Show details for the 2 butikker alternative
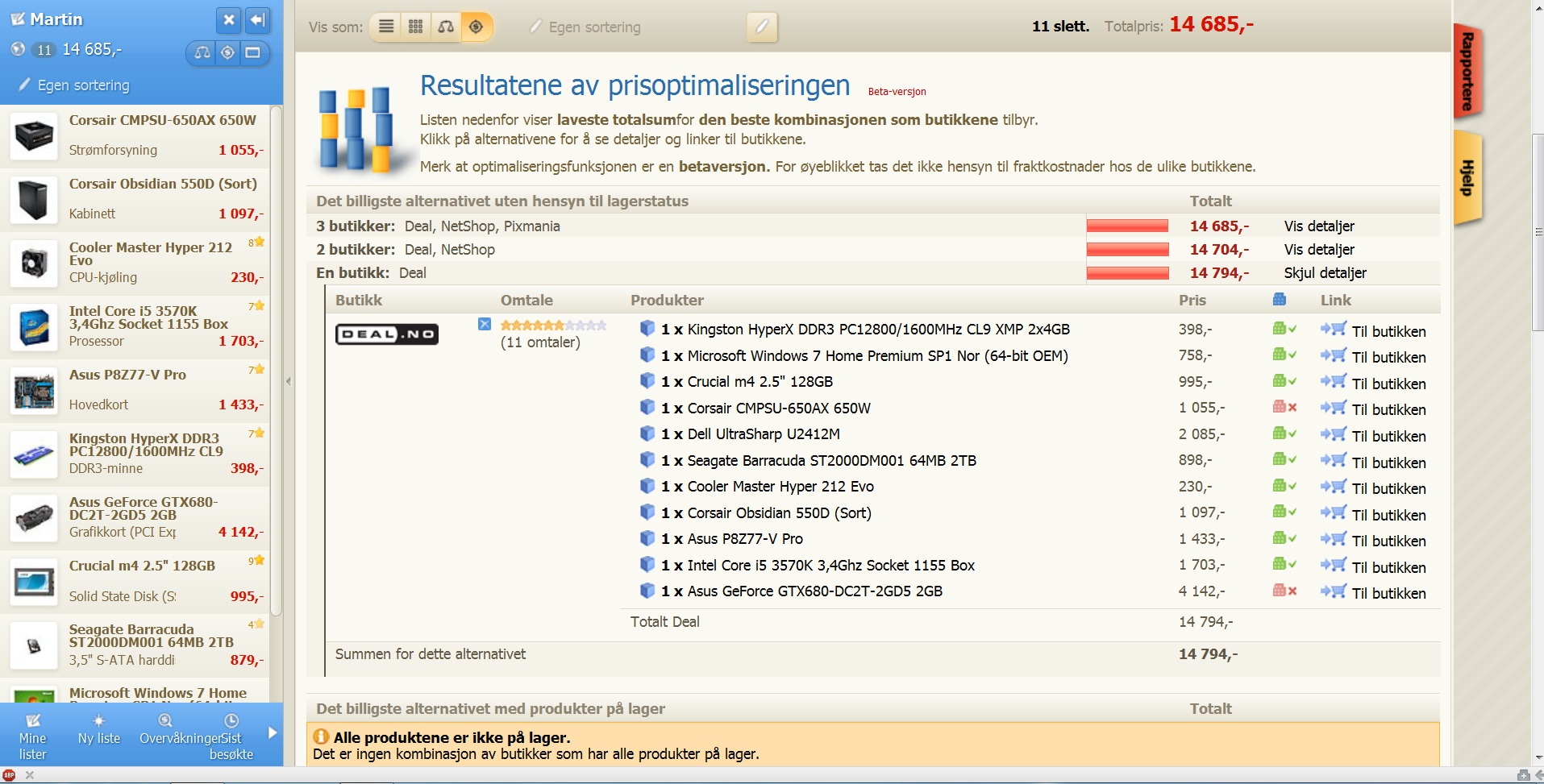The image size is (1544, 784). [x=1319, y=250]
